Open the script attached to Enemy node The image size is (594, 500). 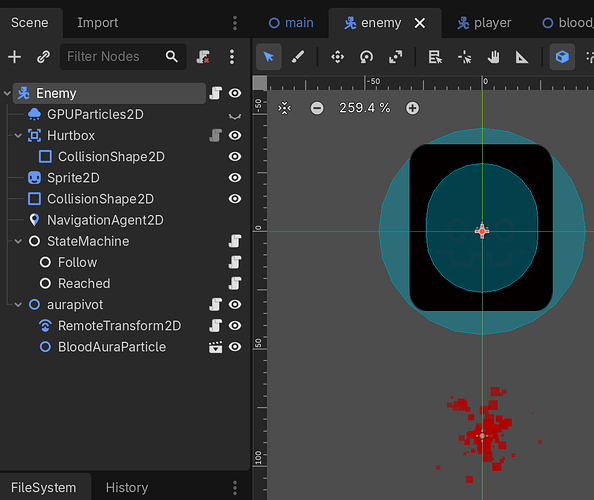click(216, 93)
